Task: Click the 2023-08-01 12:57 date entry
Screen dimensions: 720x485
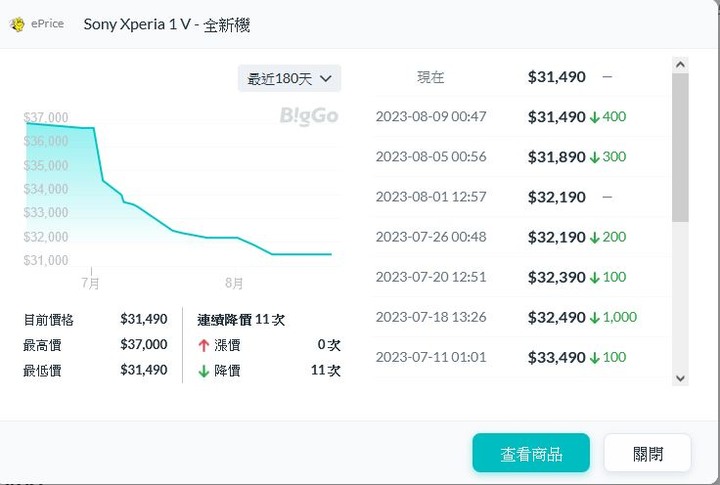Action: tap(431, 197)
